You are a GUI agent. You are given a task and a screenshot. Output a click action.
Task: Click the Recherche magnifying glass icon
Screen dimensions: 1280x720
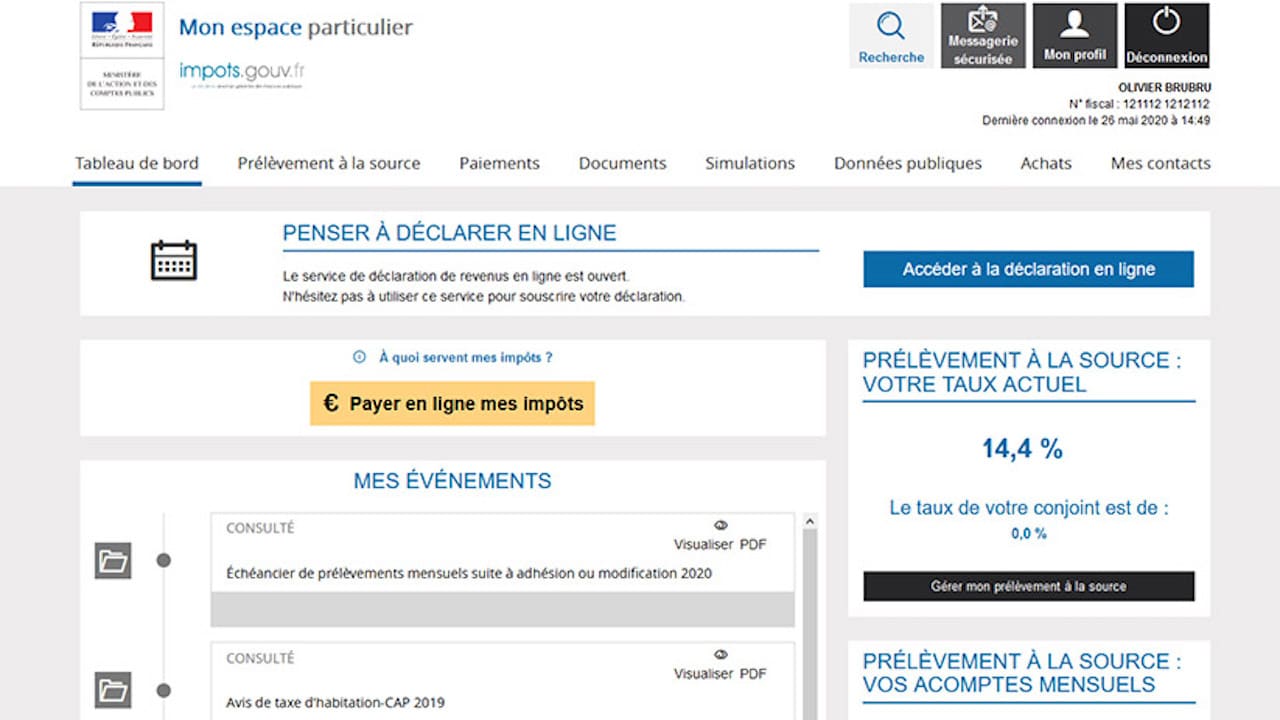[x=890, y=26]
